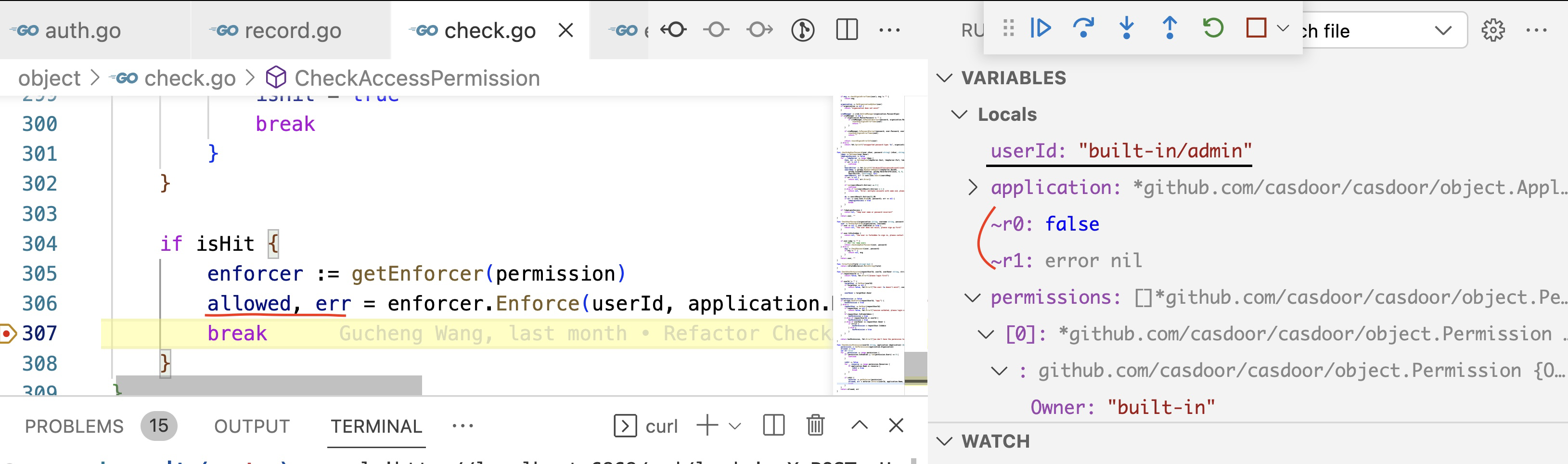Click the object breadcrumb segment

point(49,78)
